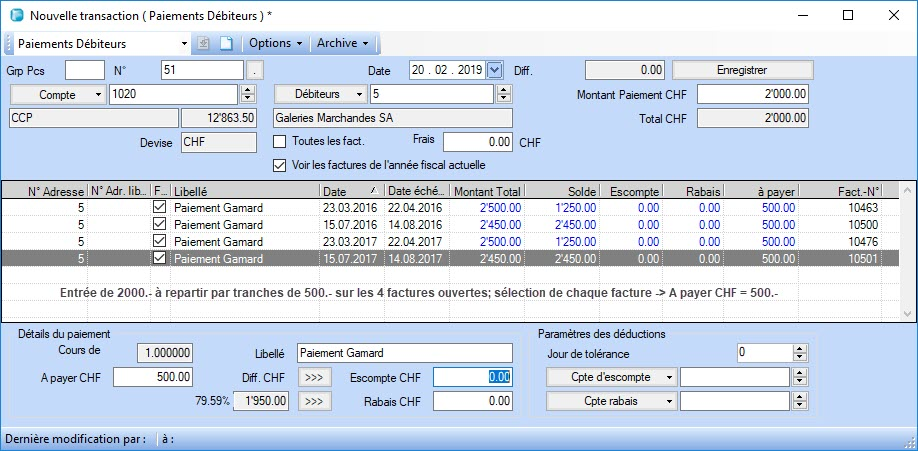Click the greyed save icon in toolbar
This screenshot has height=451, width=918.
tap(203, 44)
